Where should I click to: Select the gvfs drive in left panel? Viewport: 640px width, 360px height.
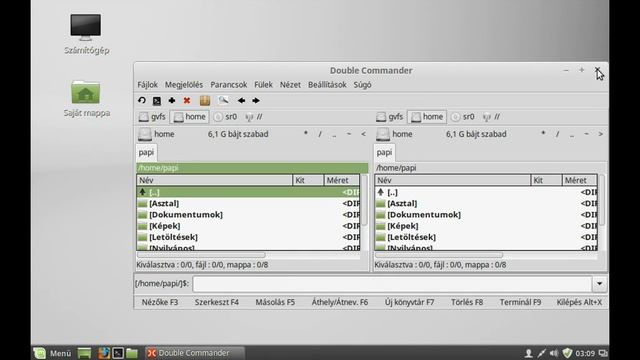[152, 117]
